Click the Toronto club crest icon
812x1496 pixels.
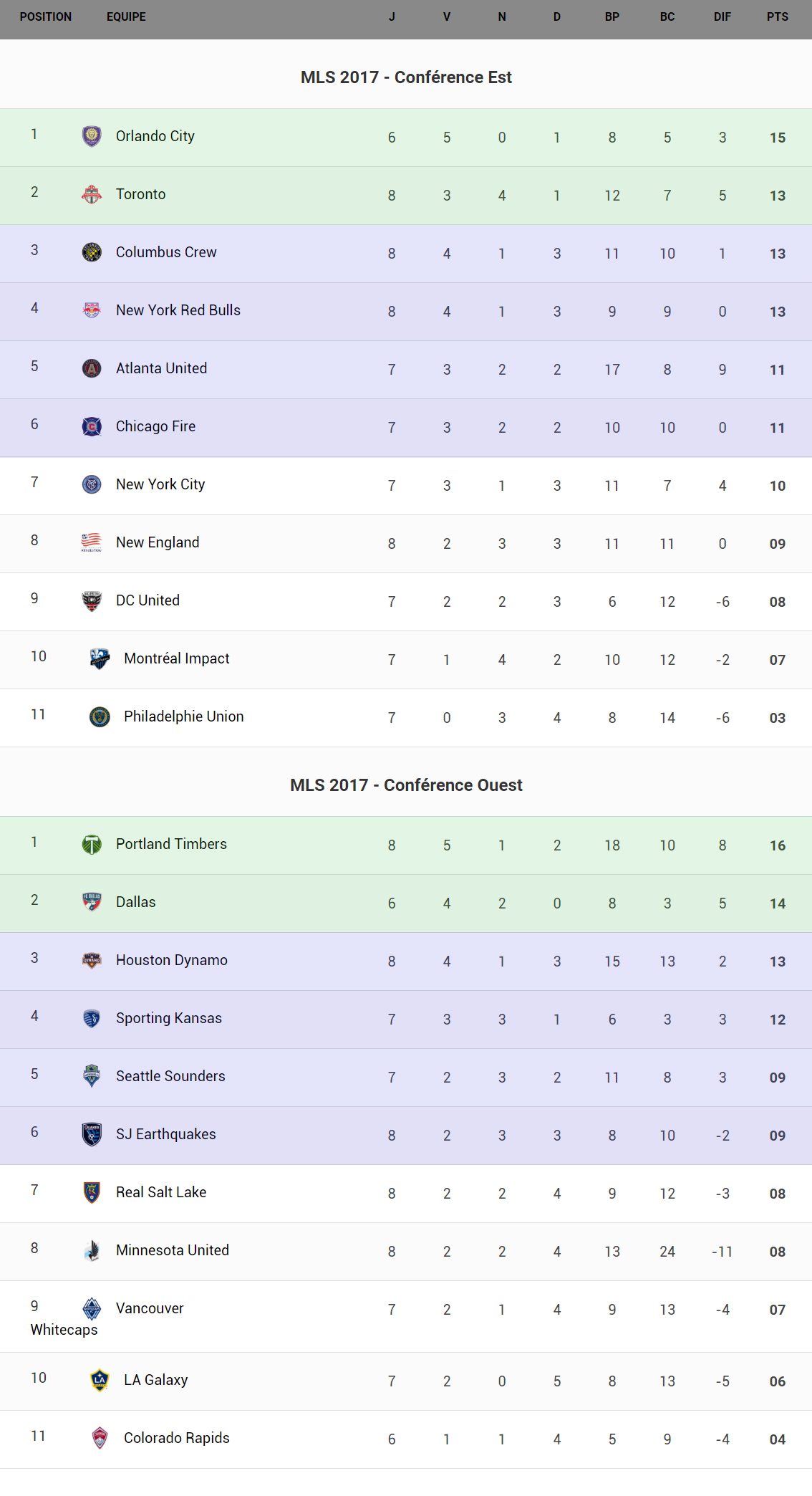pyautogui.click(x=92, y=194)
